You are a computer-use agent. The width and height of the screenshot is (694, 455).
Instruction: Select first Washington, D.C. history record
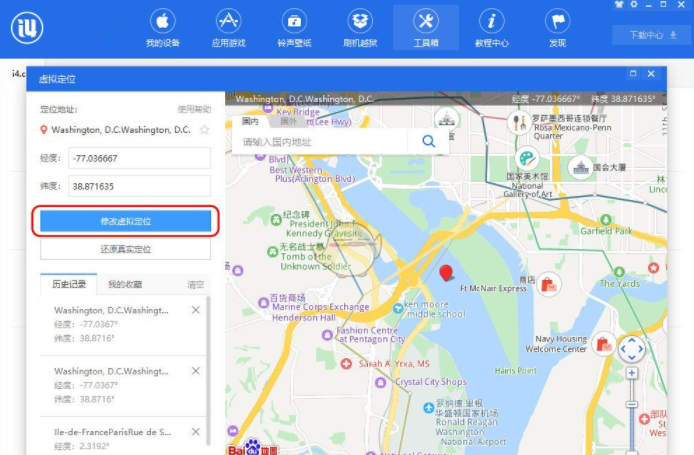tap(123, 324)
